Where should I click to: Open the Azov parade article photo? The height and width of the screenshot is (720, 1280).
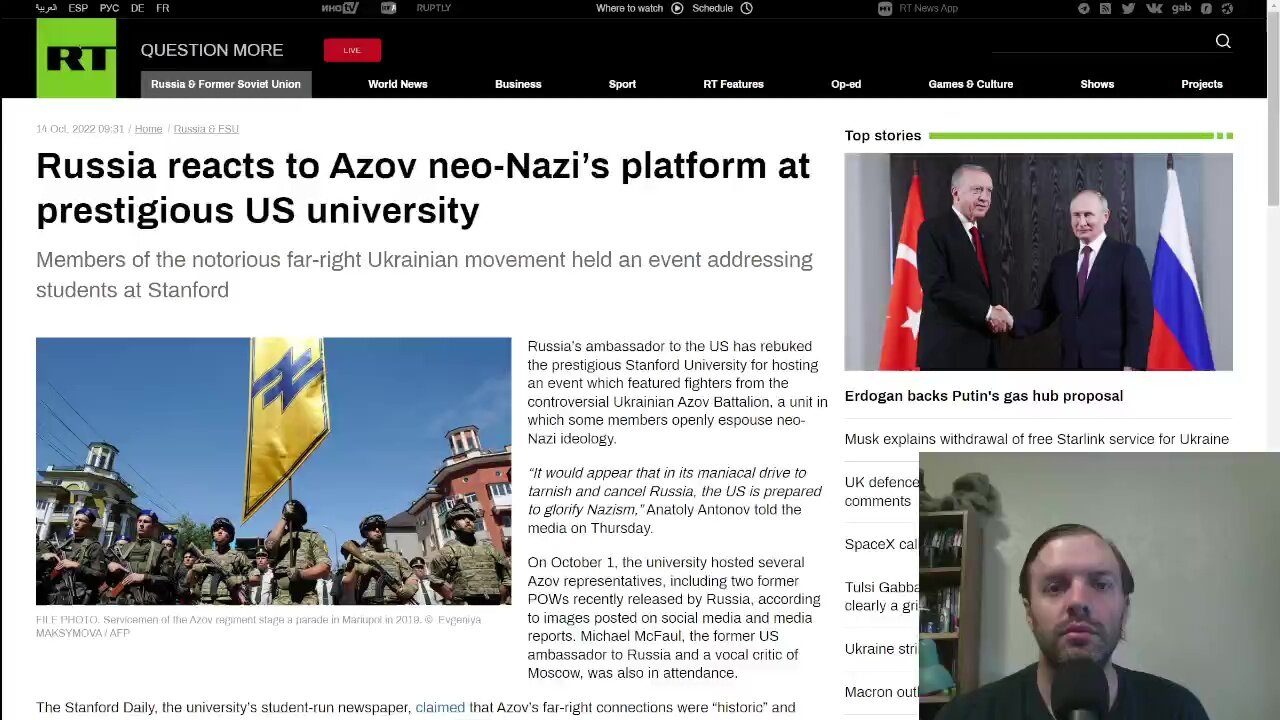(273, 471)
